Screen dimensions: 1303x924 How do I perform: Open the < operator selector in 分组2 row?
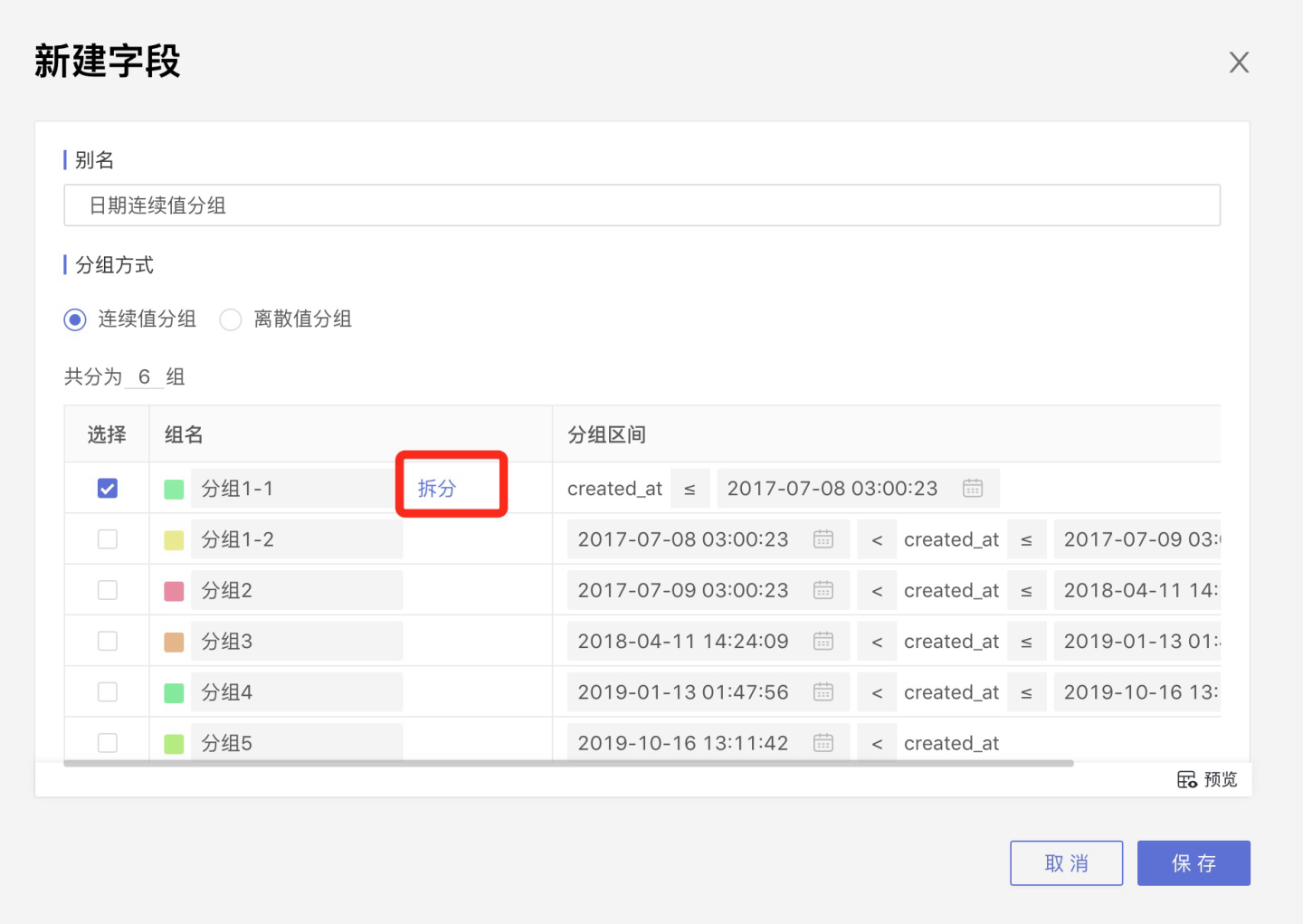[877, 590]
